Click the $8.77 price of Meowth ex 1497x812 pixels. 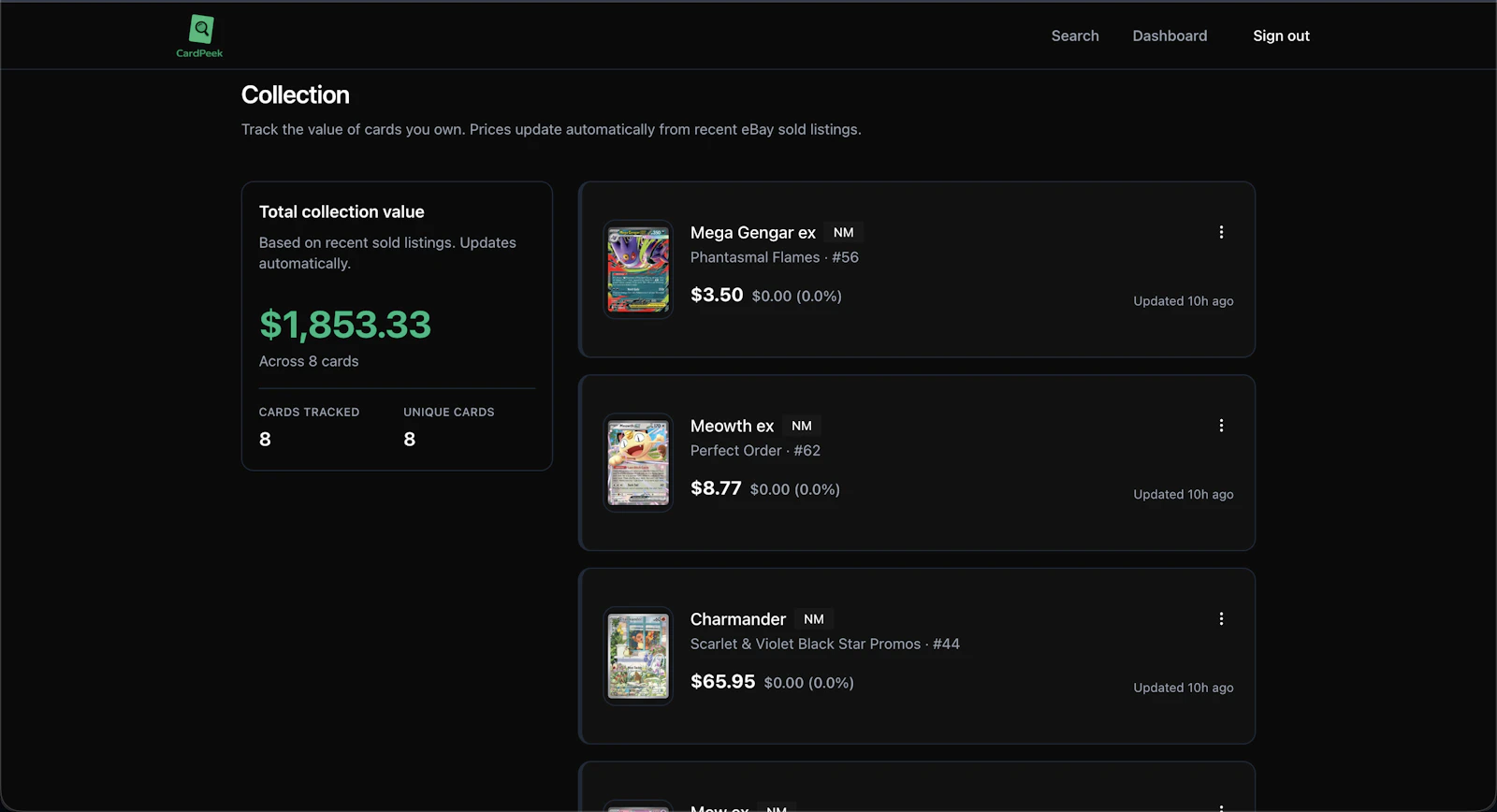716,488
